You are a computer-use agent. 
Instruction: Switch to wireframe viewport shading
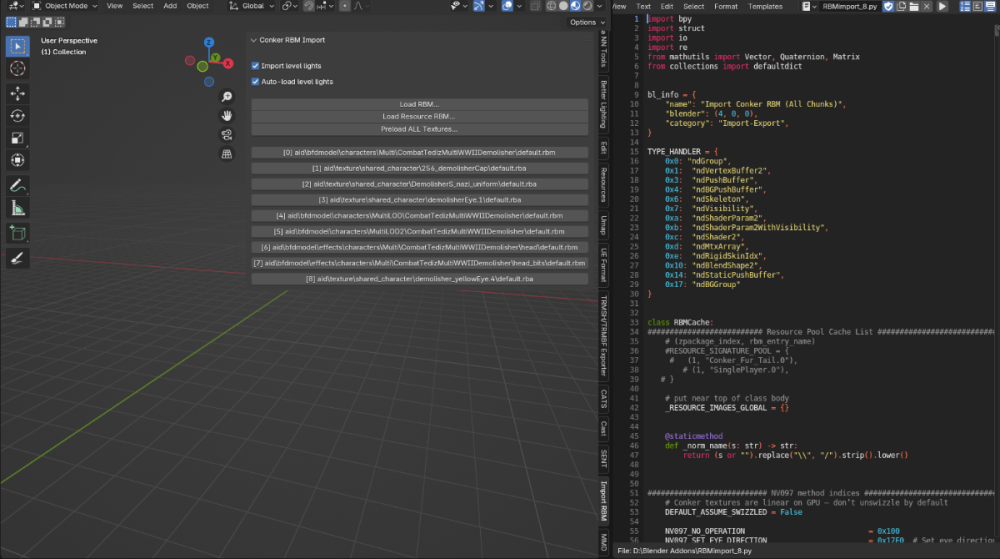[551, 6]
